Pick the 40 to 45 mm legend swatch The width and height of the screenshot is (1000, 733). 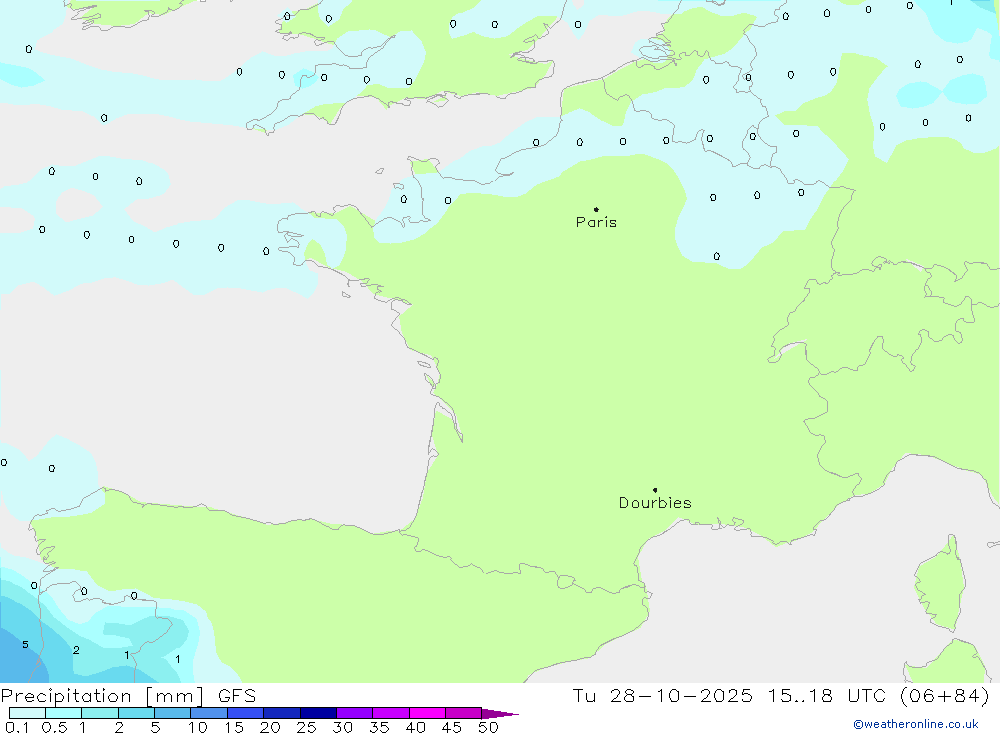(x=427, y=713)
